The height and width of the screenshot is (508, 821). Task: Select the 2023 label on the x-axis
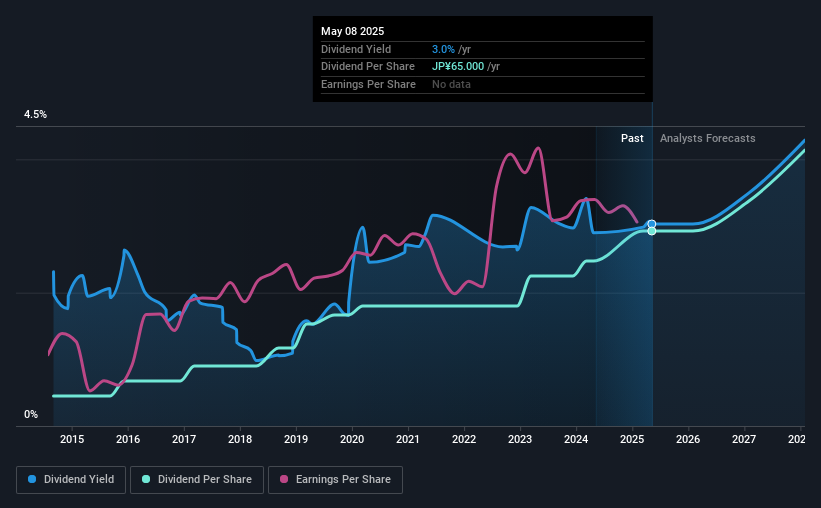coord(520,439)
